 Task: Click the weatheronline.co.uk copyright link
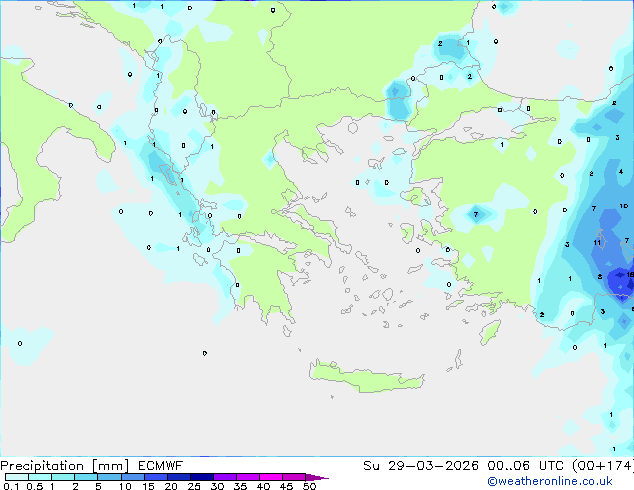pyautogui.click(x=549, y=481)
